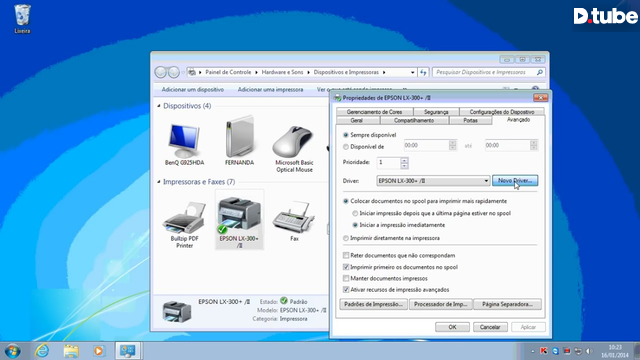Uncheck Imprimir primeiro os documentos no spool

pos(346,267)
